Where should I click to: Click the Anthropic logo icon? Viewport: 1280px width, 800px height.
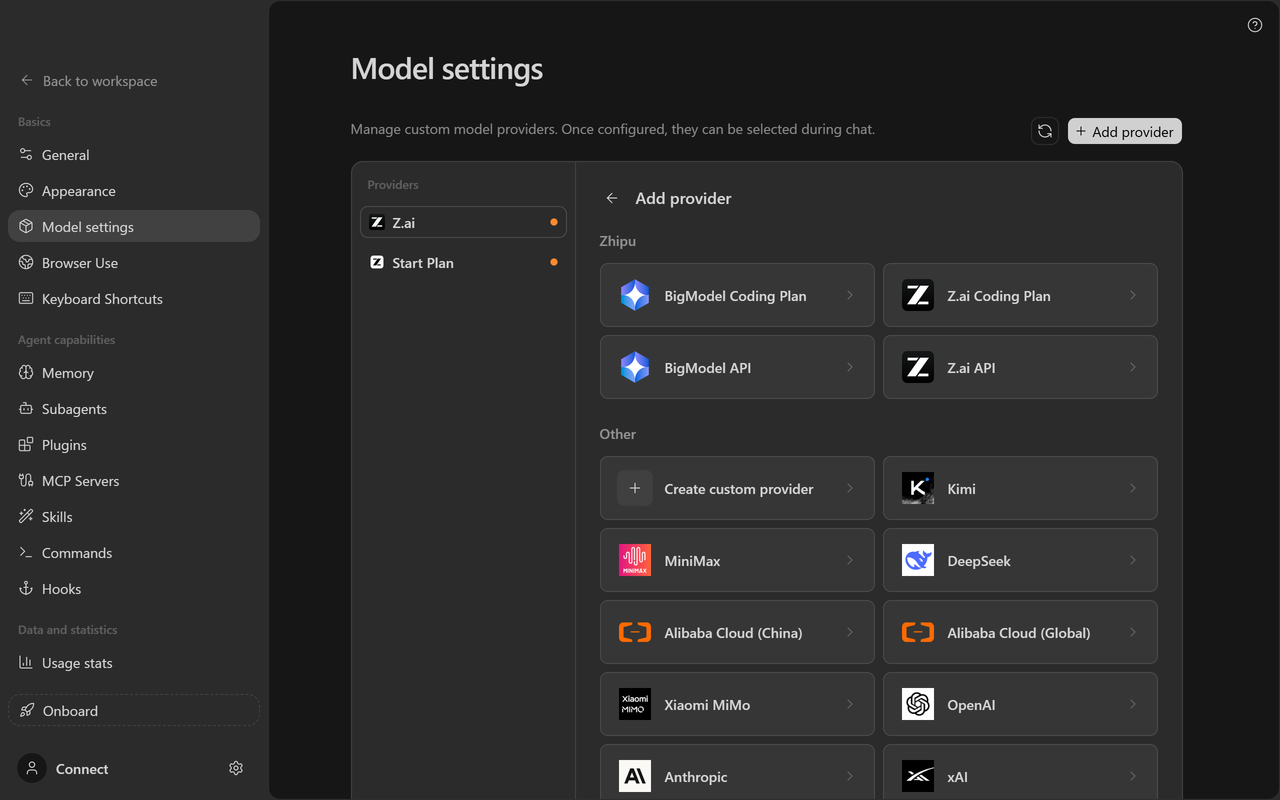coord(635,776)
